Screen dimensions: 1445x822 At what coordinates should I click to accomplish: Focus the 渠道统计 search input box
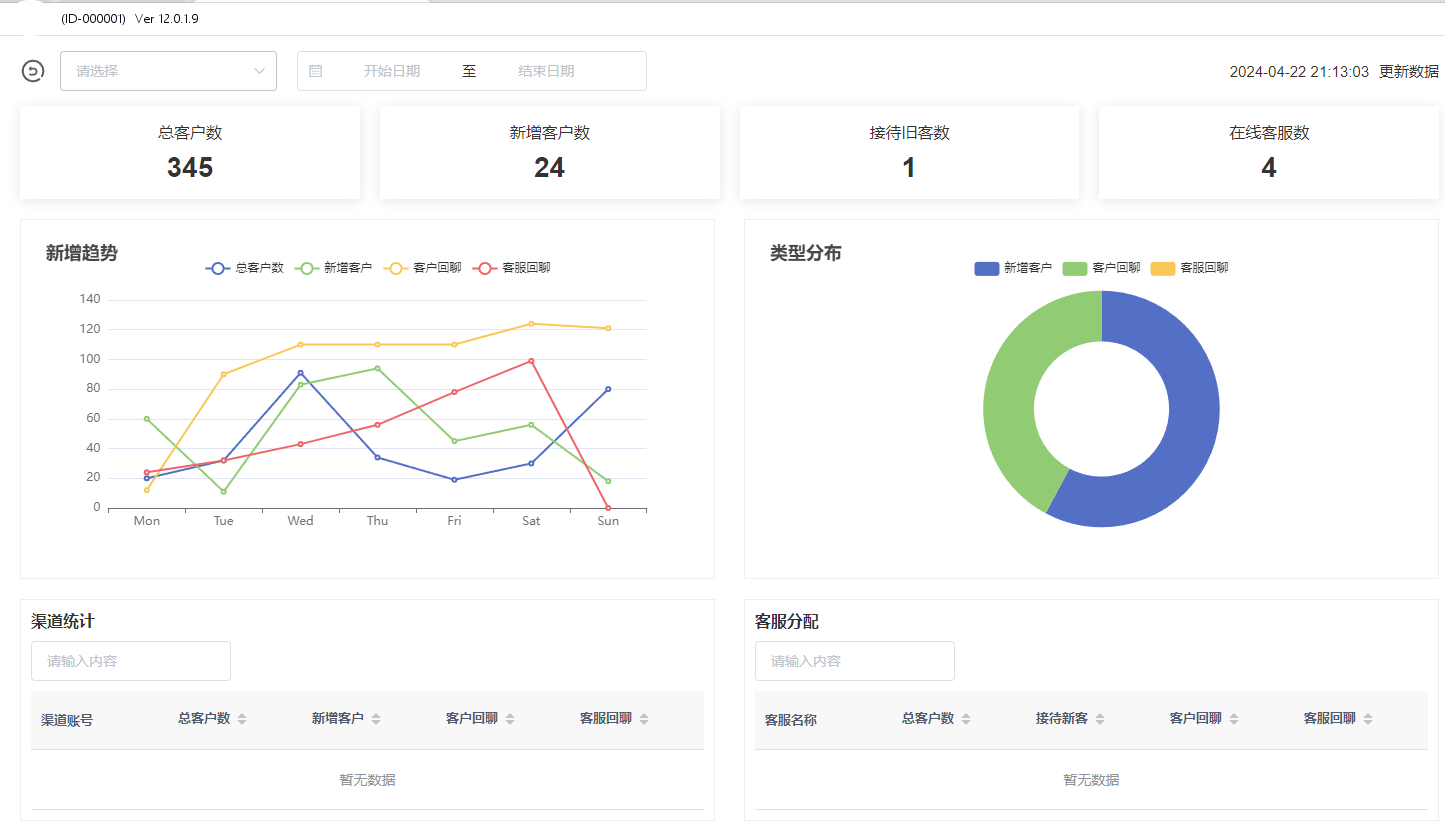(x=131, y=661)
